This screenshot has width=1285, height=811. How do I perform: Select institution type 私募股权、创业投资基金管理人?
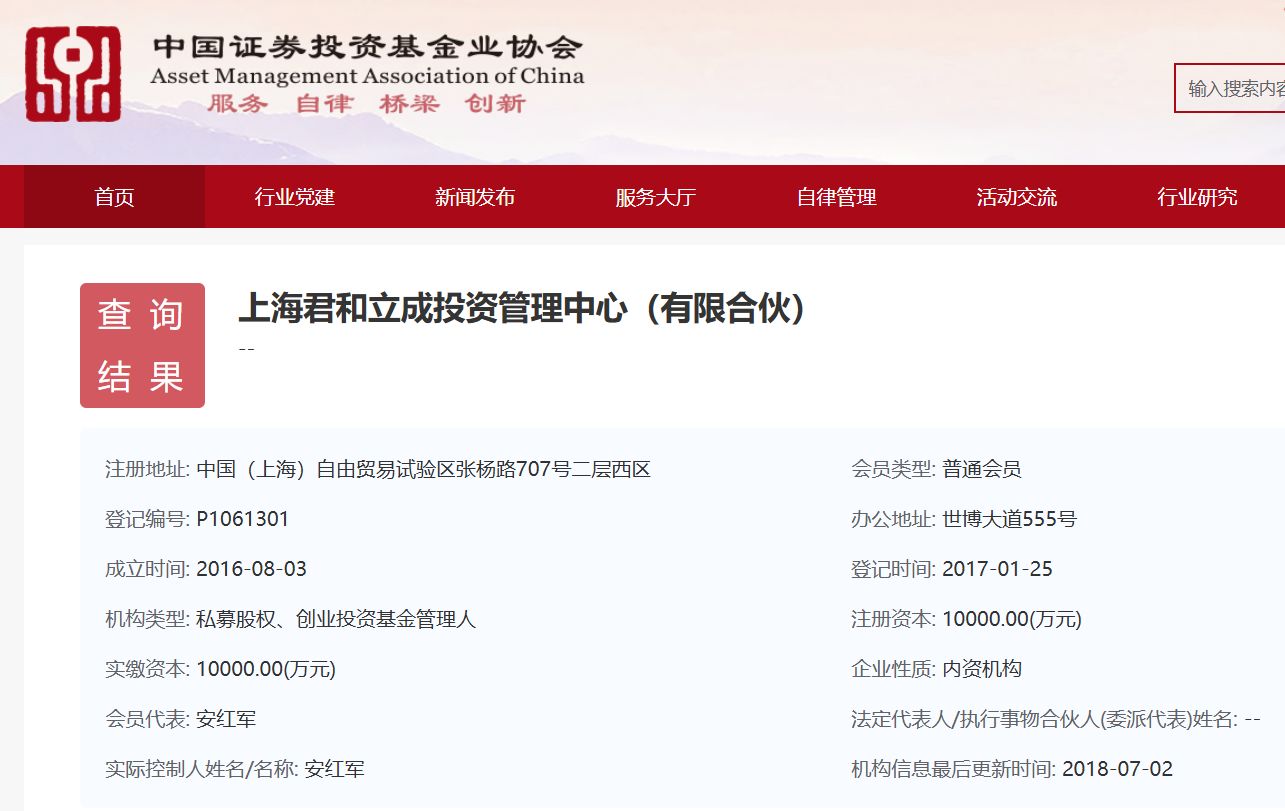pyautogui.click(x=336, y=619)
